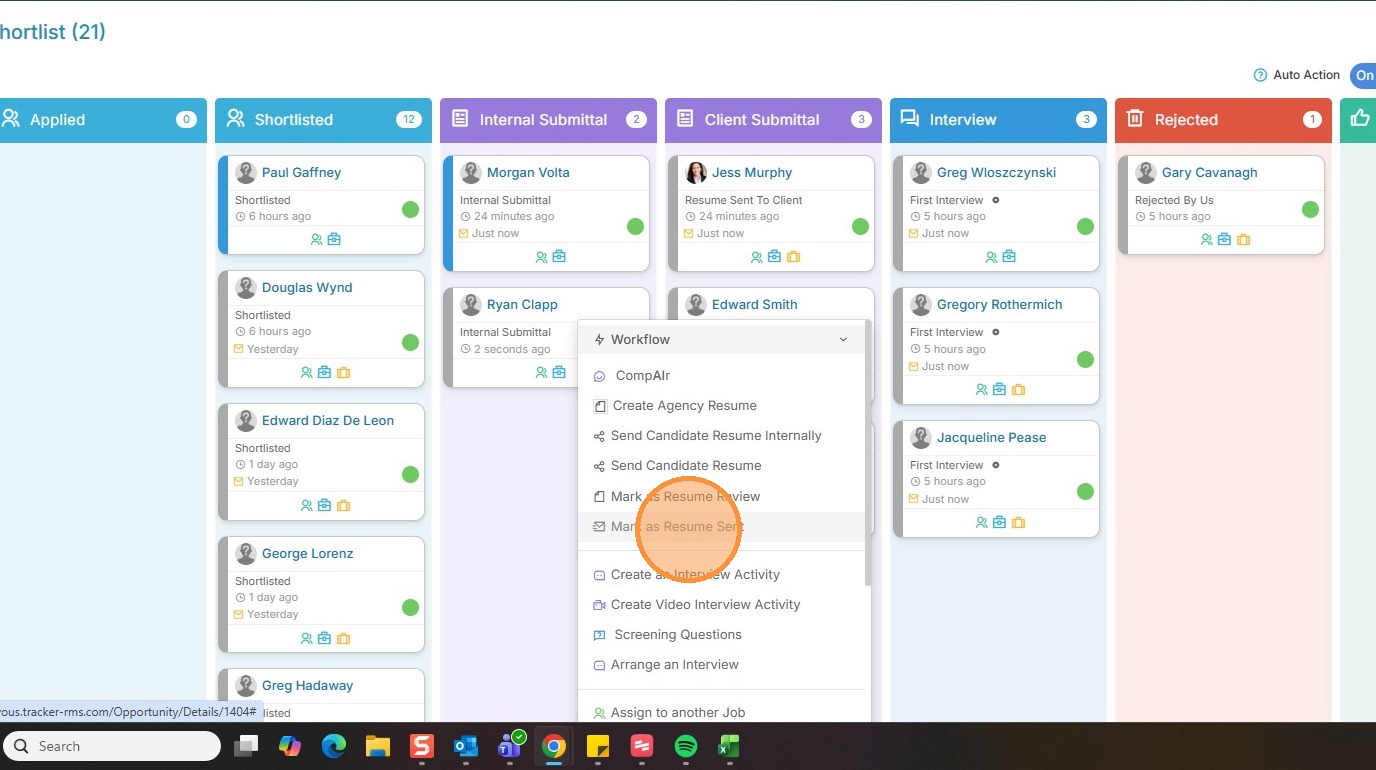Click Greg Wloszczynski's avatar placeholder
This screenshot has height=770, width=1376.
click(920, 173)
